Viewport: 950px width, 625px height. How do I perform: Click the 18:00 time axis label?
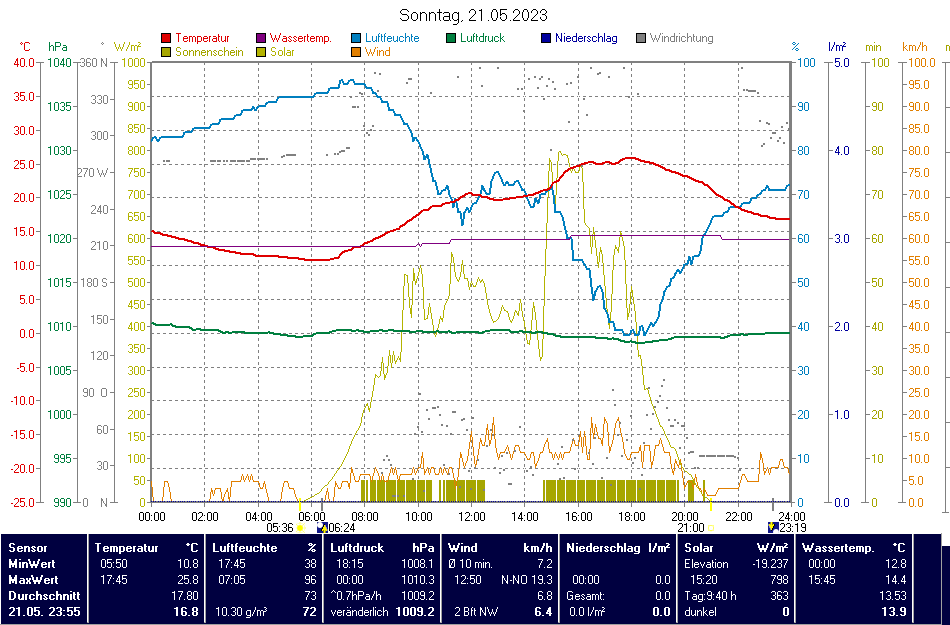[631, 517]
